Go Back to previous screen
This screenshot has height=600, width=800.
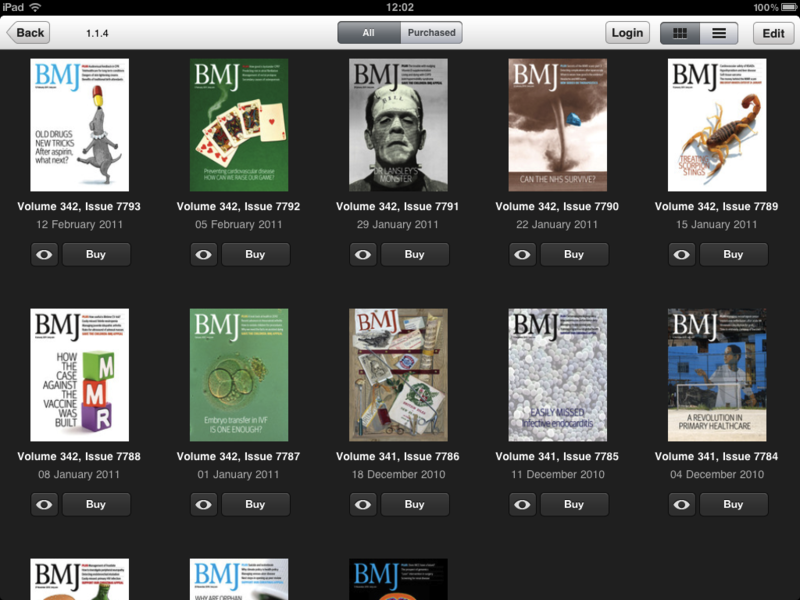(28, 33)
